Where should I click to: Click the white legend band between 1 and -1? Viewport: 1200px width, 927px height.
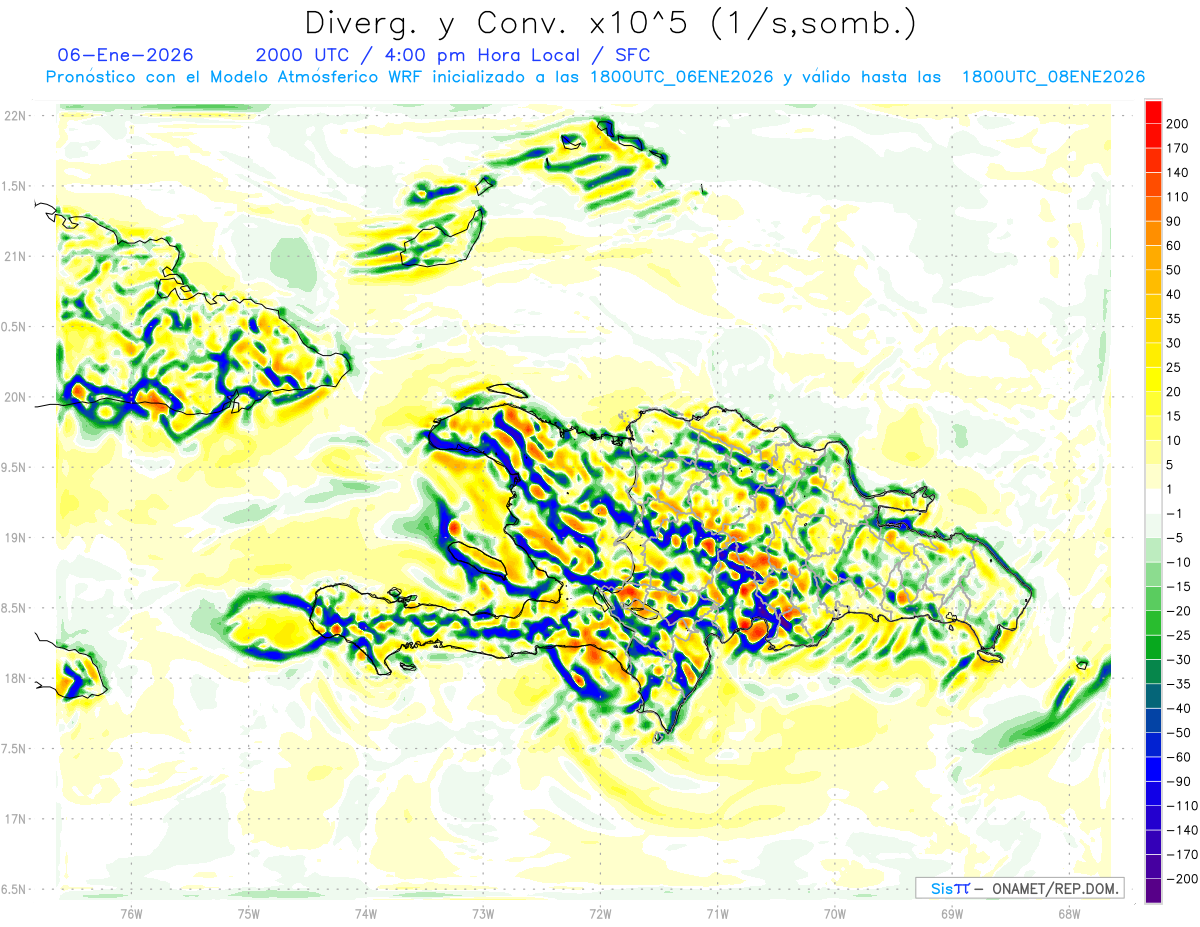[1153, 501]
